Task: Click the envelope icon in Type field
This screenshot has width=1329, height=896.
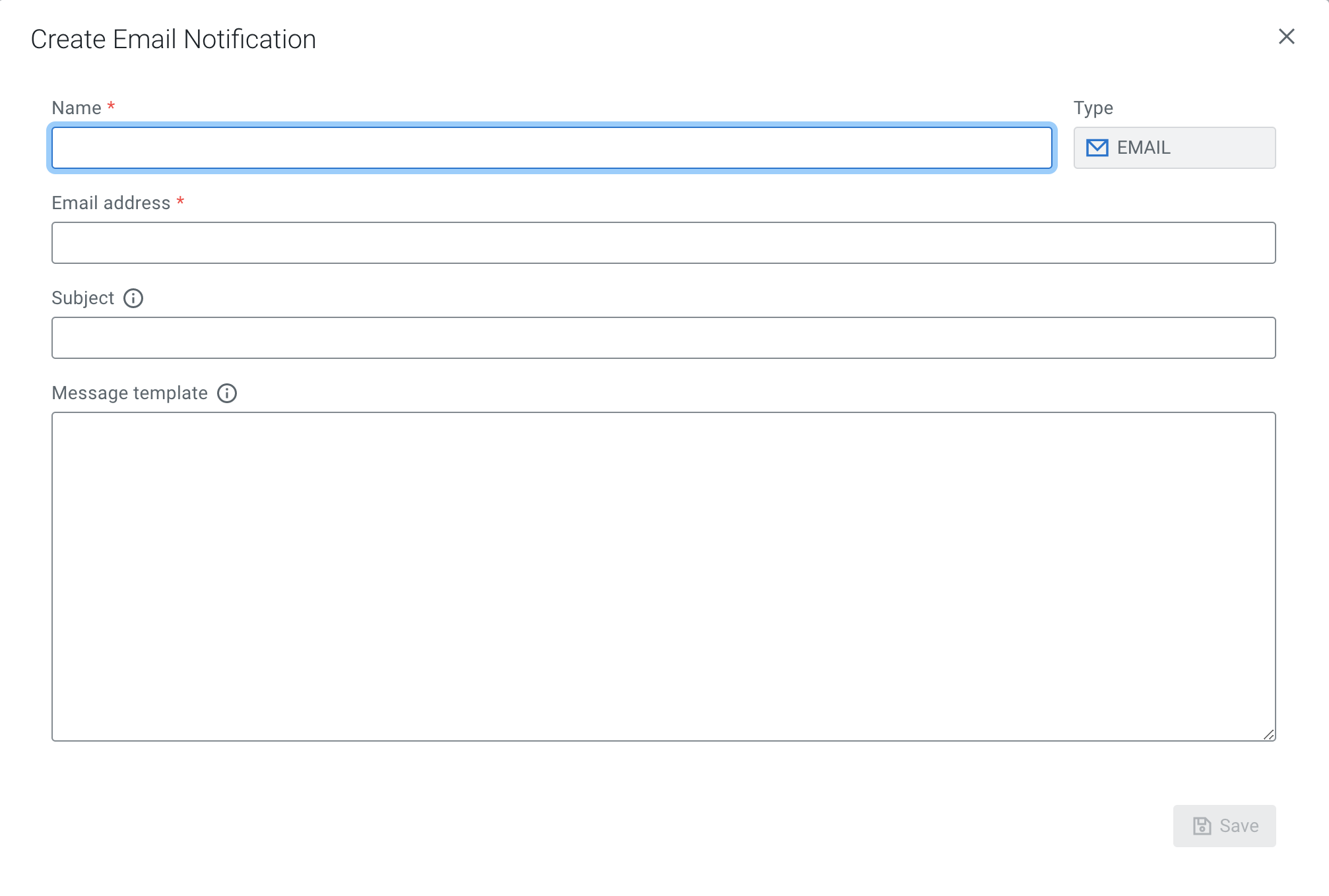Action: pyautogui.click(x=1097, y=148)
